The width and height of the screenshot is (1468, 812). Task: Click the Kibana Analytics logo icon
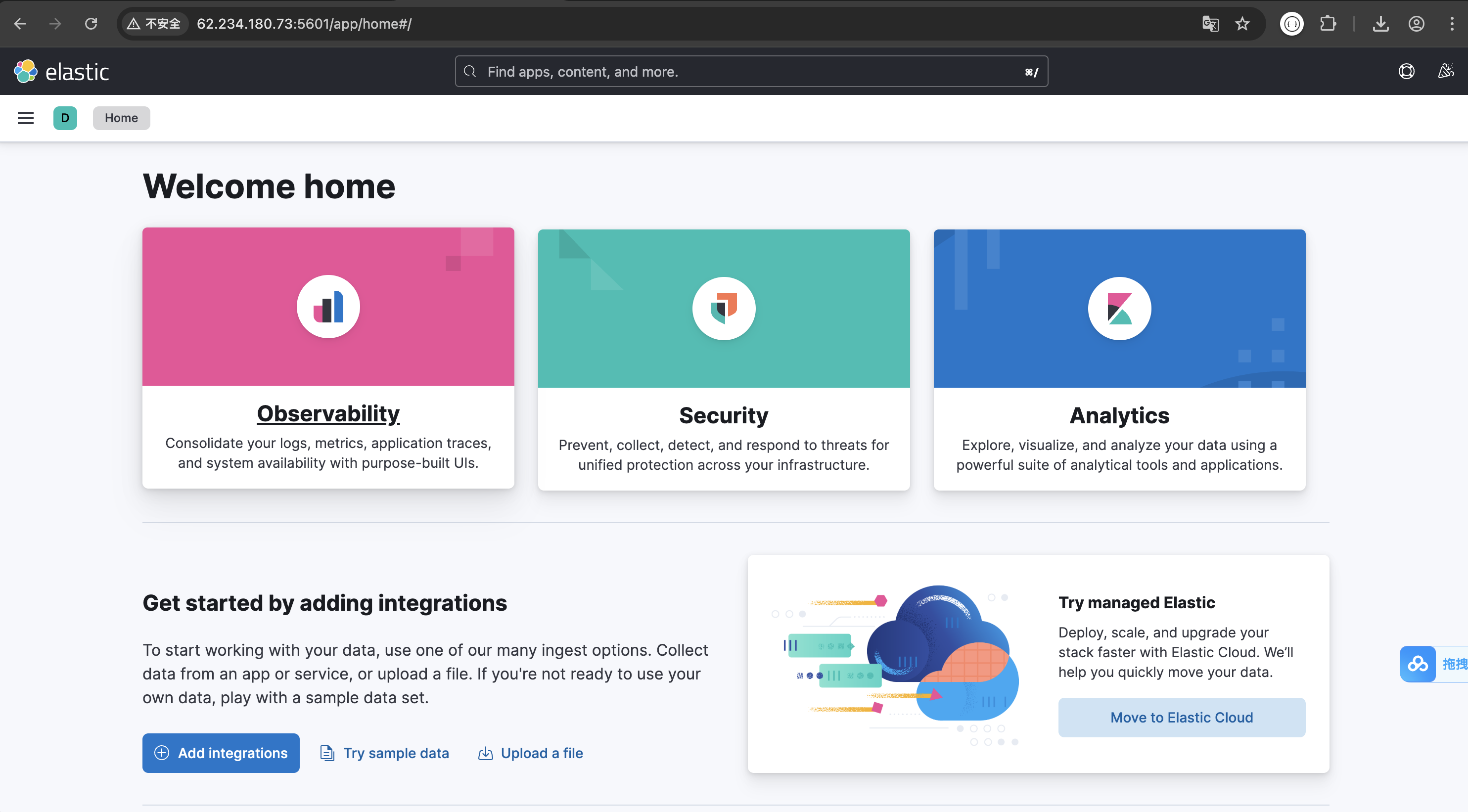1119,308
